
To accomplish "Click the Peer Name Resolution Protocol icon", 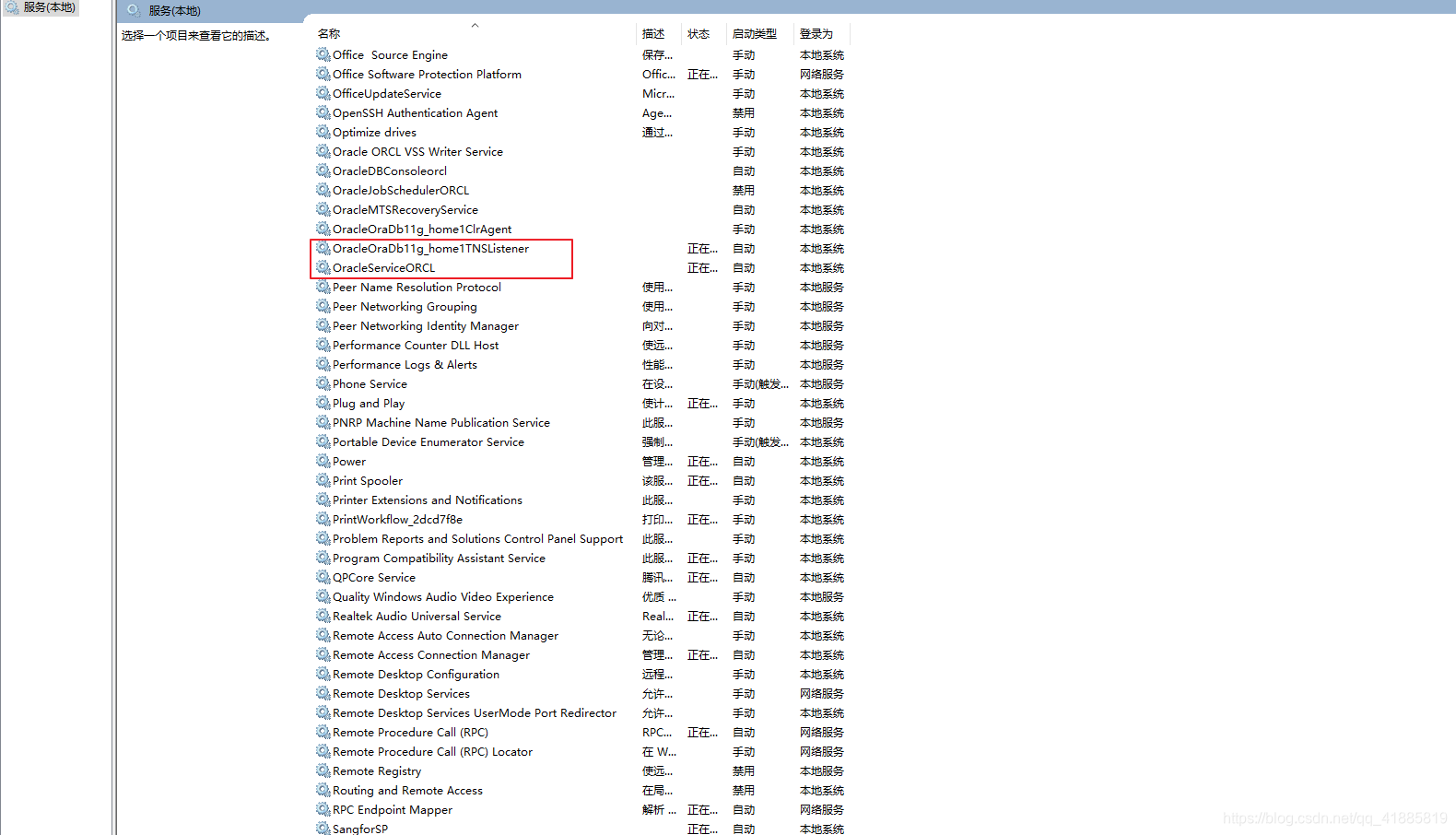I will pos(323,287).
